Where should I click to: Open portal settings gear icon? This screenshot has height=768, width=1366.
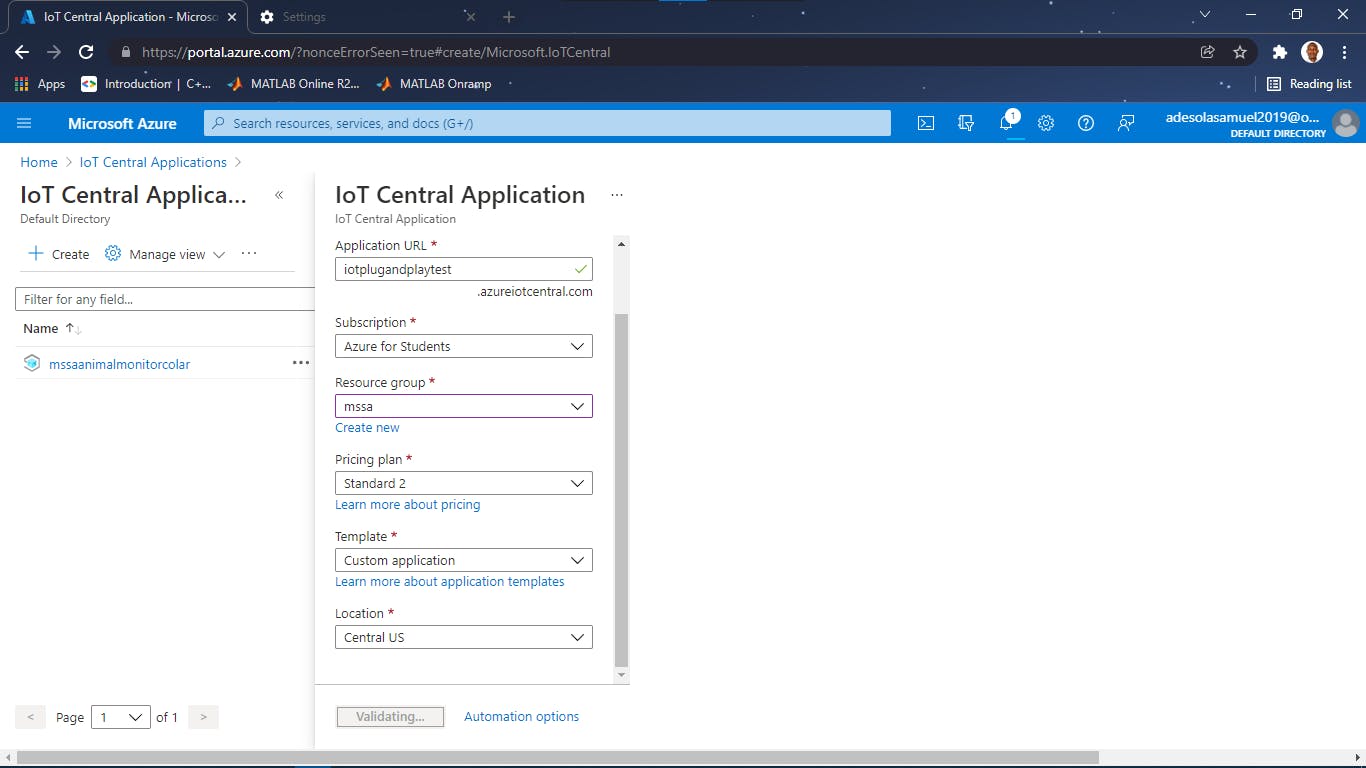click(1046, 123)
